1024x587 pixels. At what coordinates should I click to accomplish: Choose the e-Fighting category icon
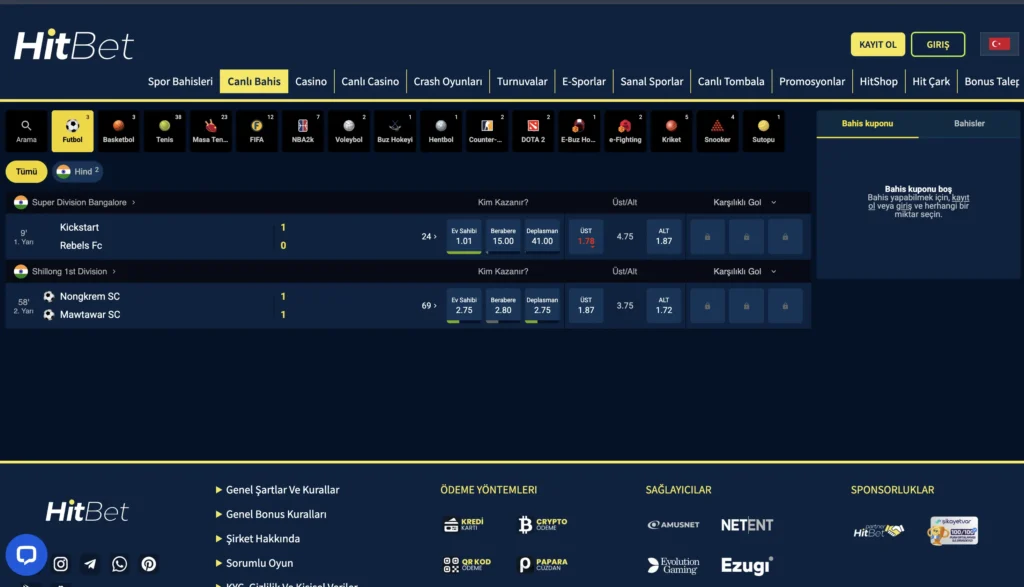[625, 131]
